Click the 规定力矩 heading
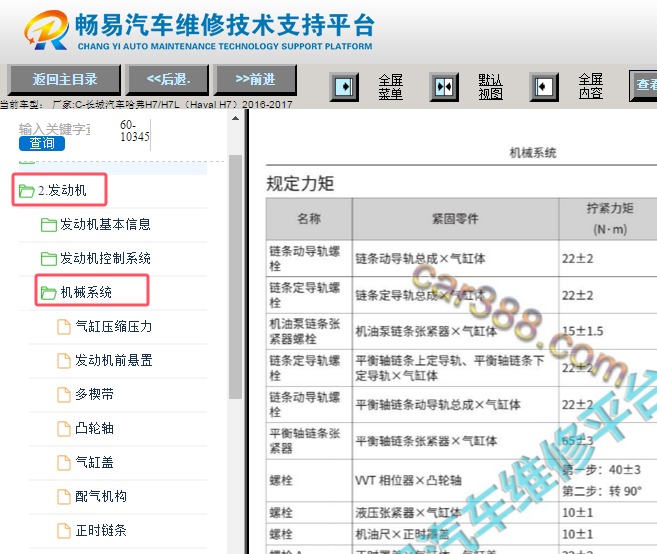 (x=300, y=184)
